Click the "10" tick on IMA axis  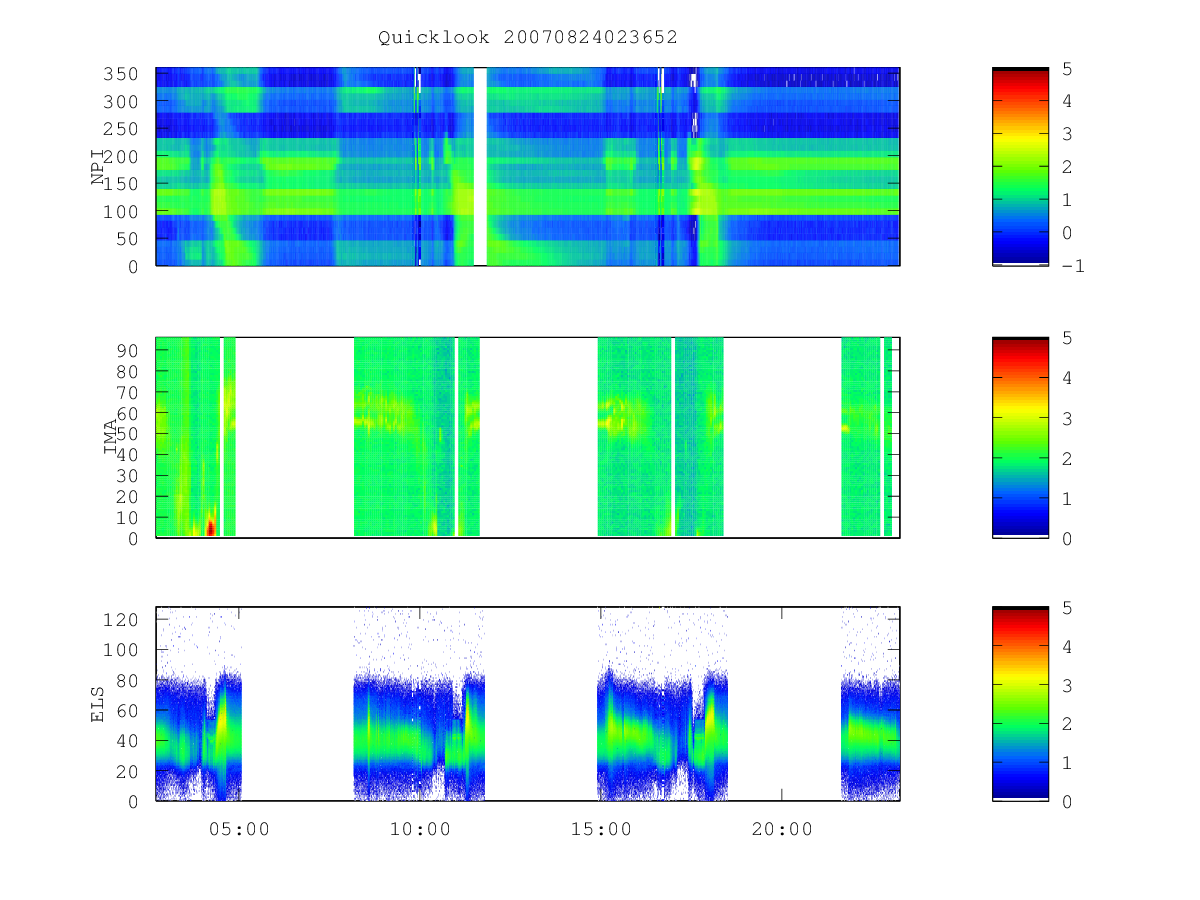(x=128, y=517)
